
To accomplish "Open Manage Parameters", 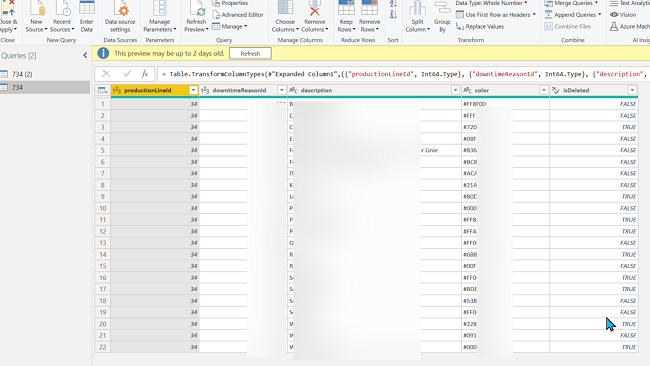I will (160, 17).
